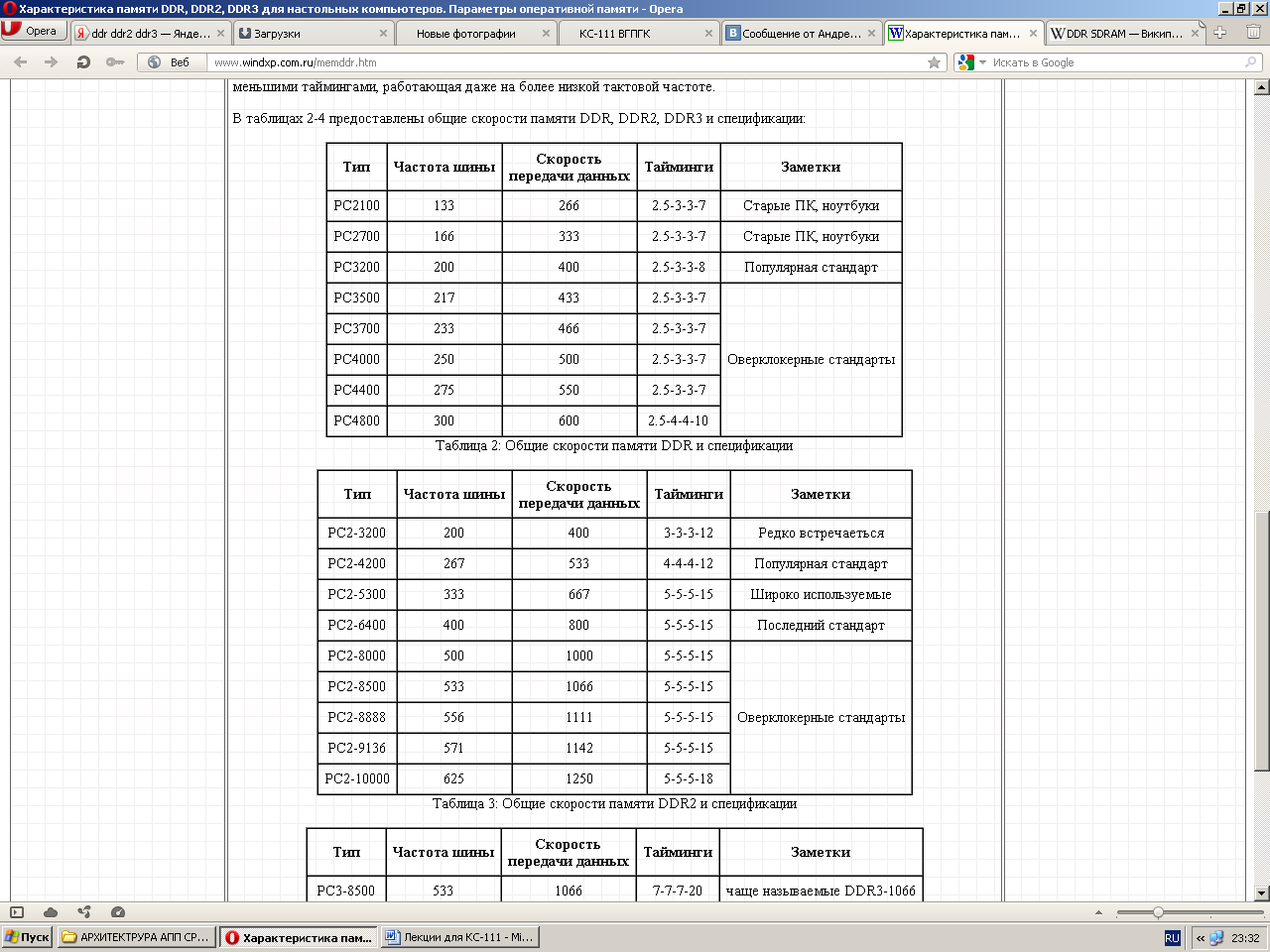Click the 23:32 system clock
The height and width of the screenshot is (952, 1270).
tap(1245, 938)
